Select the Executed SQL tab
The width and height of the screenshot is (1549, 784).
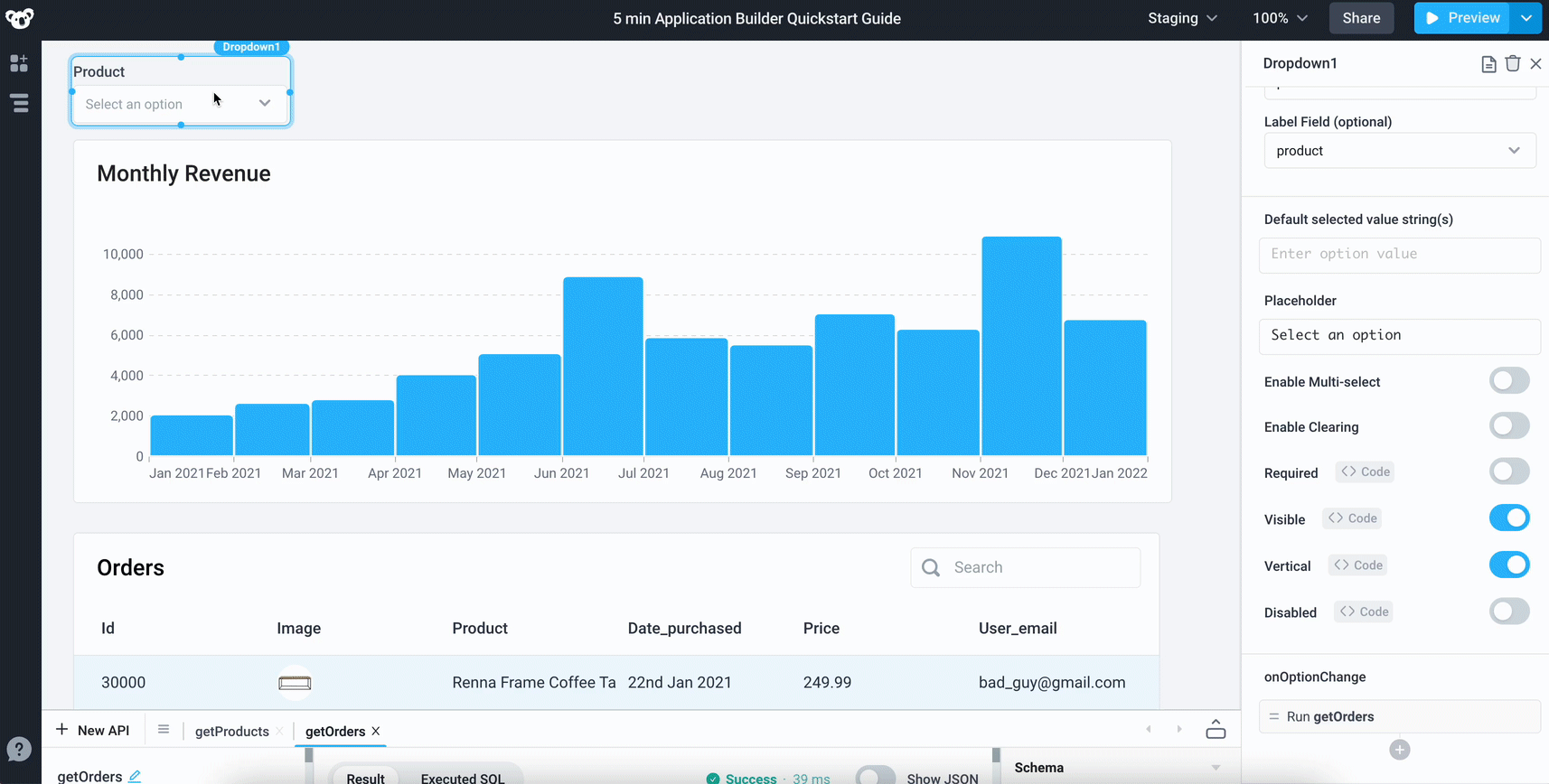462,778
